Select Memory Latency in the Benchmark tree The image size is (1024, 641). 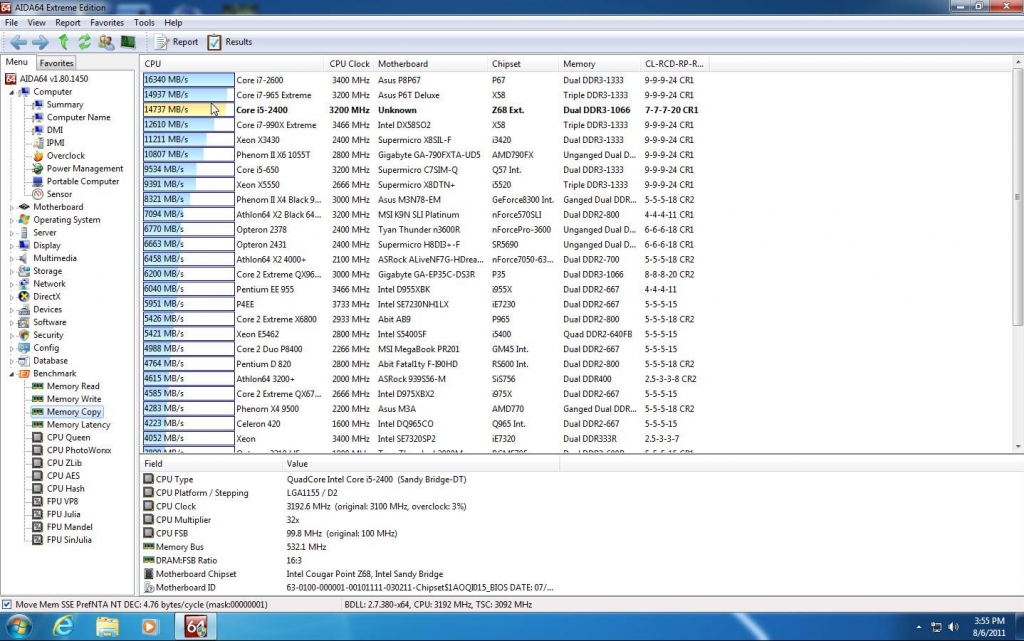(78, 424)
